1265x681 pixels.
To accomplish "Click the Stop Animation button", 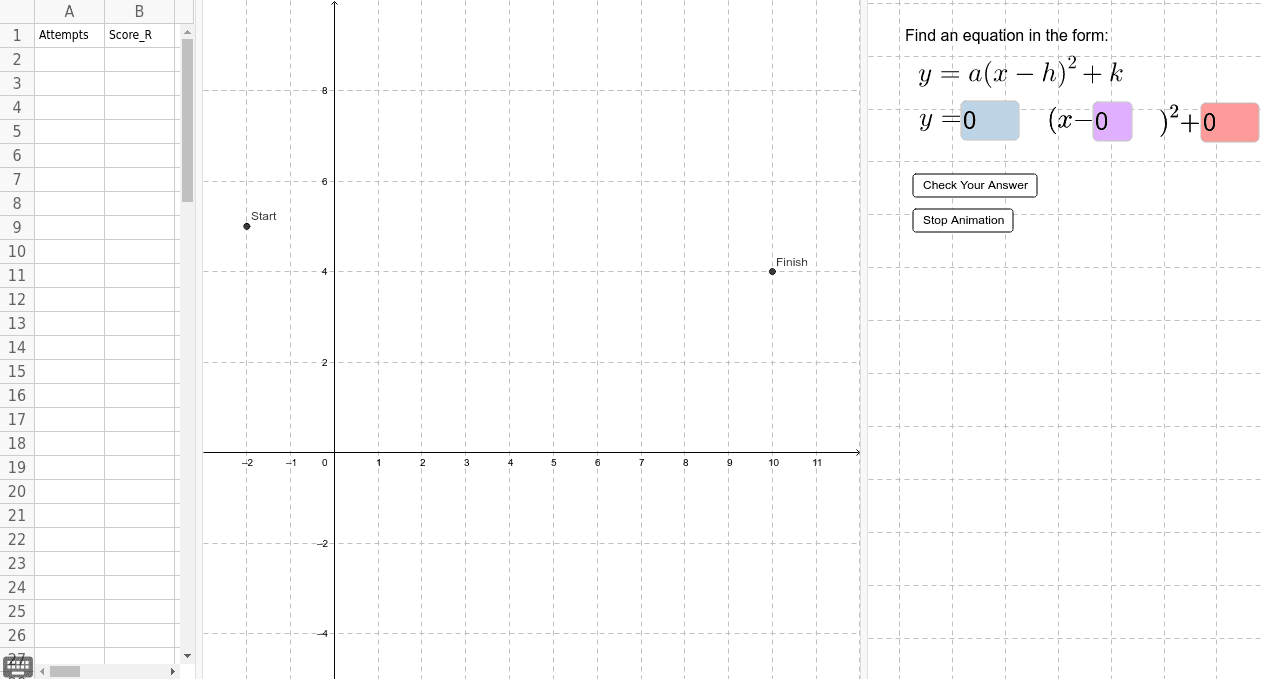I will (963, 220).
